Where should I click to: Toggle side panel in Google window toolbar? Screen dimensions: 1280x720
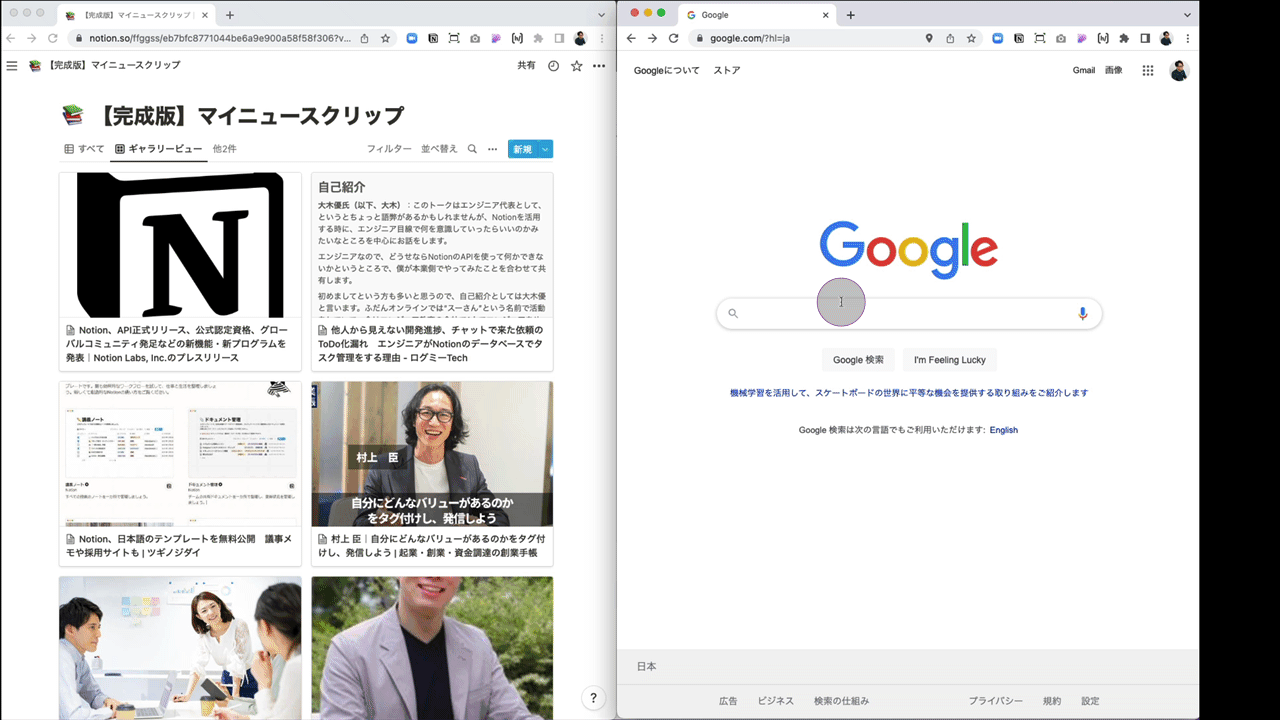coord(1144,38)
